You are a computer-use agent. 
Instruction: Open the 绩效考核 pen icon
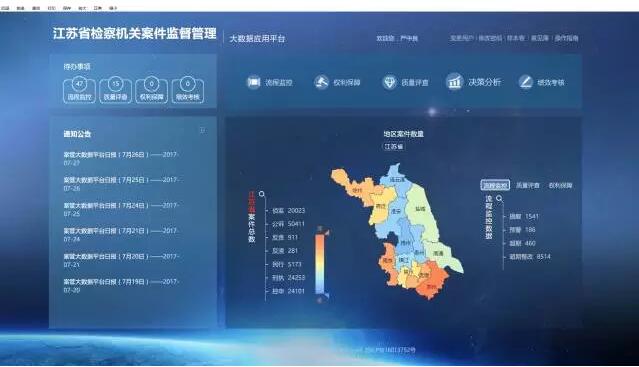point(525,82)
